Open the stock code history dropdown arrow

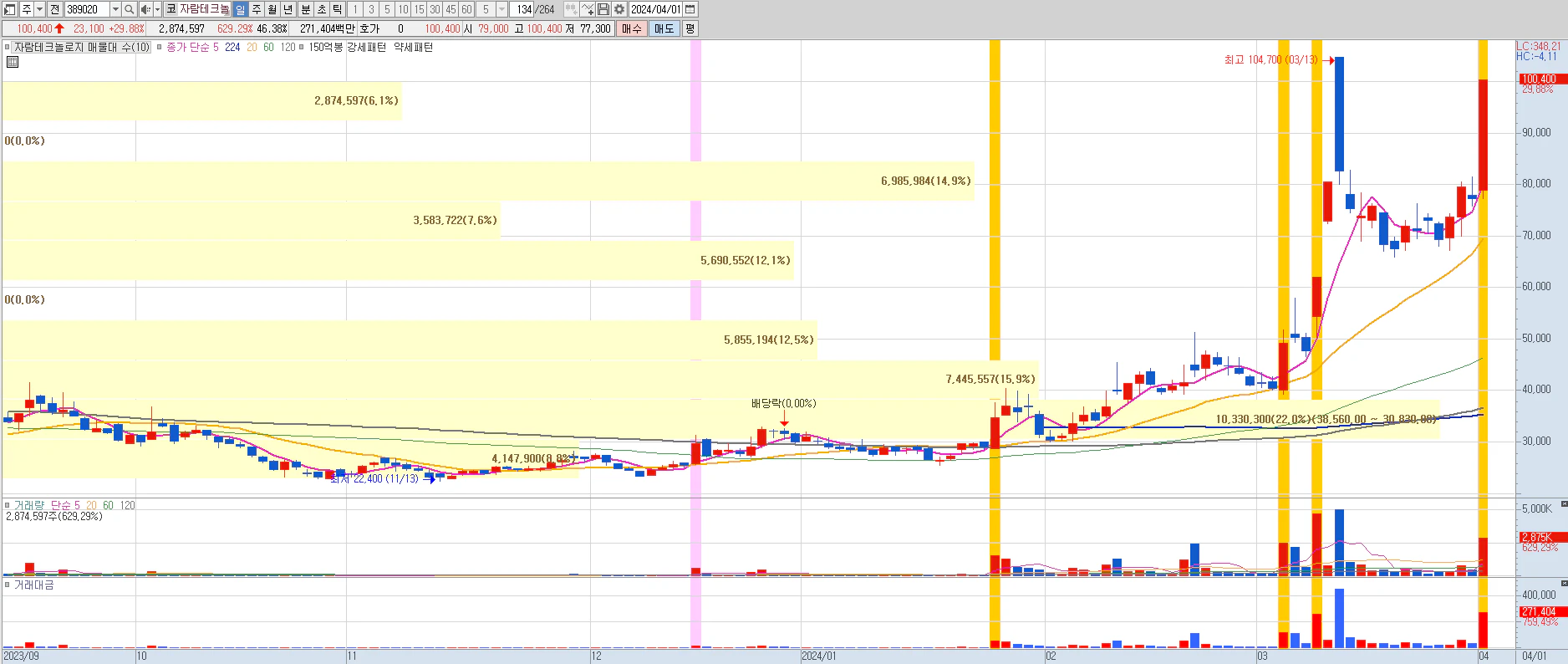115,9
